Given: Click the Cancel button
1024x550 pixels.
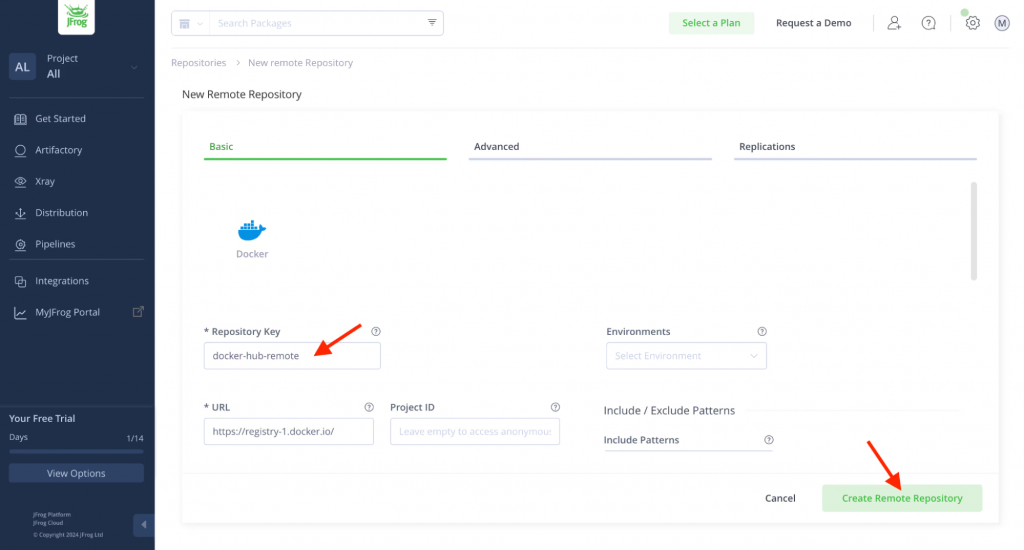Looking at the screenshot, I should [x=780, y=498].
